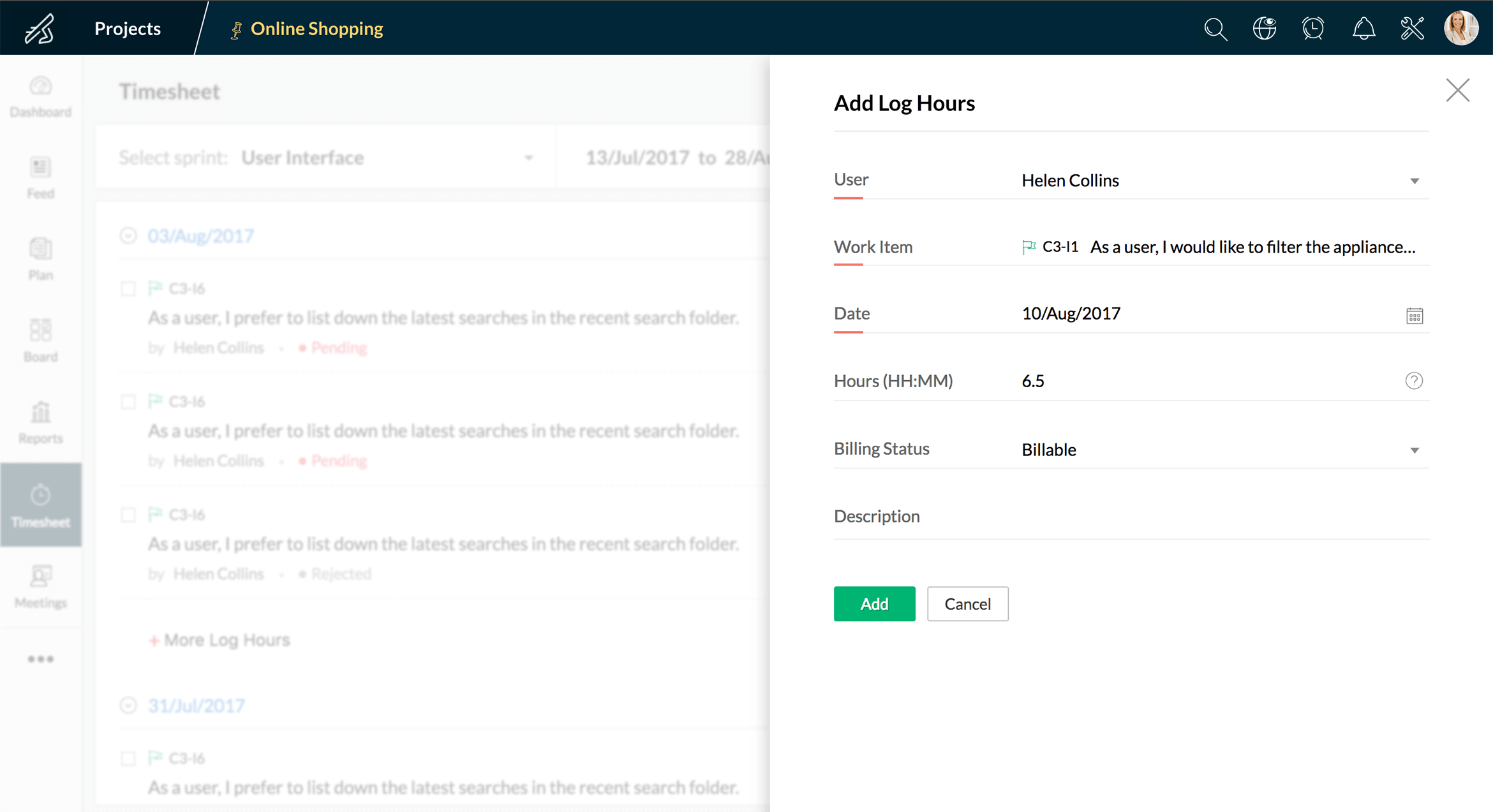Tick the first C3-I6 log checkbox
Viewport: 1493px width, 812px height.
click(x=128, y=289)
